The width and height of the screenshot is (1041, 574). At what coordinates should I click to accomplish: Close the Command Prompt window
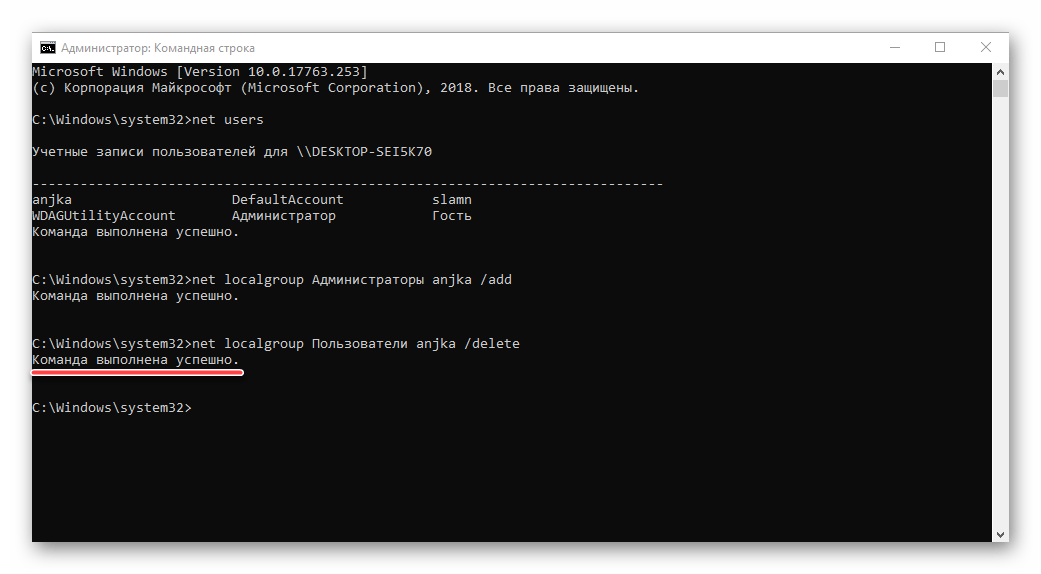coord(985,47)
